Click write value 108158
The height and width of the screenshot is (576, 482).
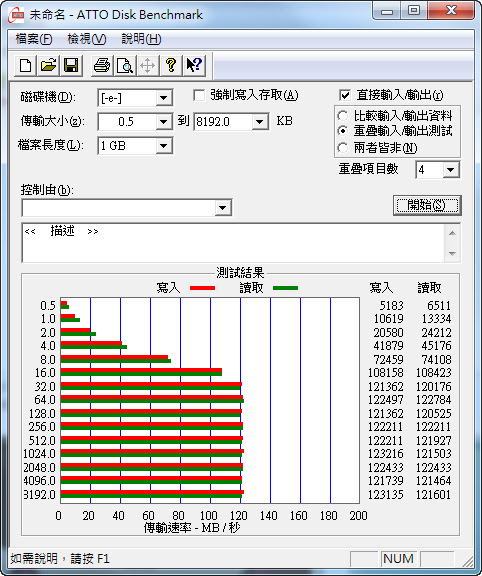[x=386, y=373]
